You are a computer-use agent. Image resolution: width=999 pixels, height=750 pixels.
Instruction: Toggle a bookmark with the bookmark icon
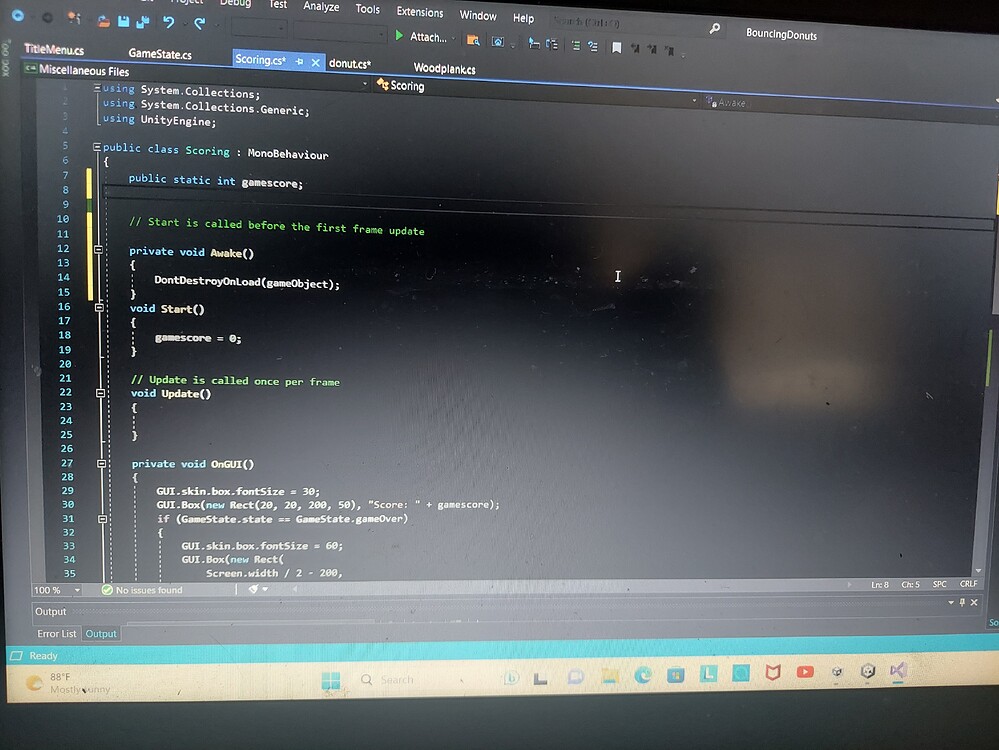616,44
